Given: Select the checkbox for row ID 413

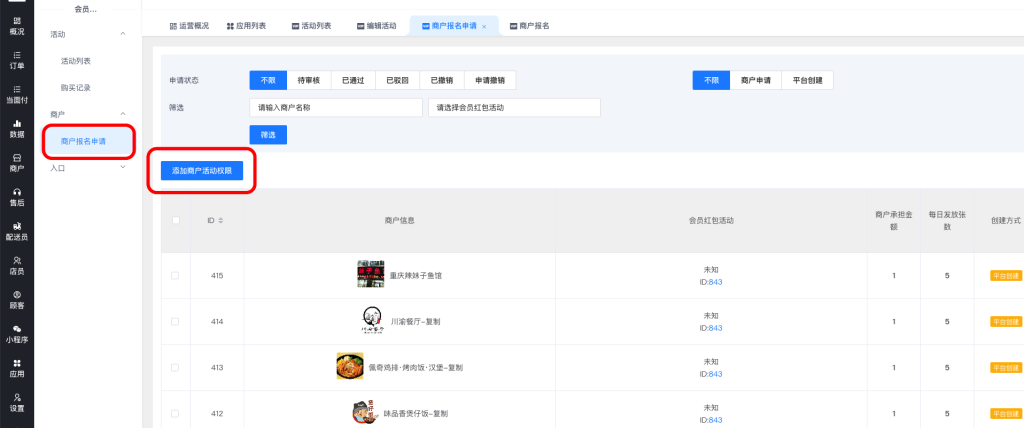Looking at the screenshot, I should point(176,367).
